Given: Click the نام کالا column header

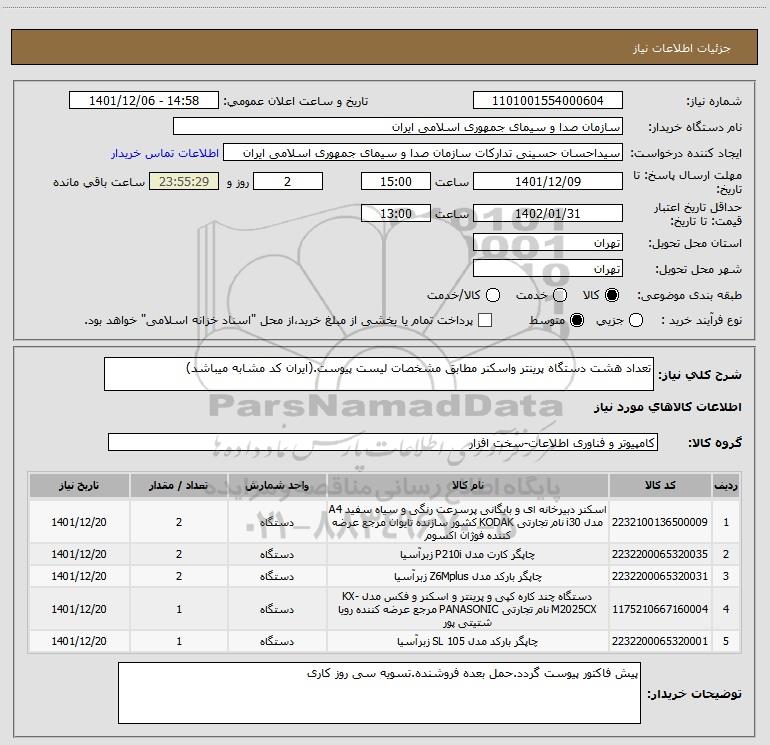Looking at the screenshot, I should [x=468, y=486].
